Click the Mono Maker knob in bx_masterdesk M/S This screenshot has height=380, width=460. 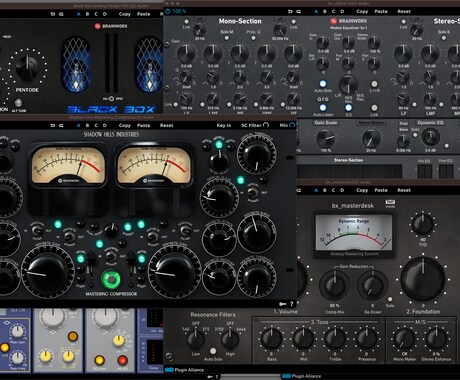click(404, 339)
